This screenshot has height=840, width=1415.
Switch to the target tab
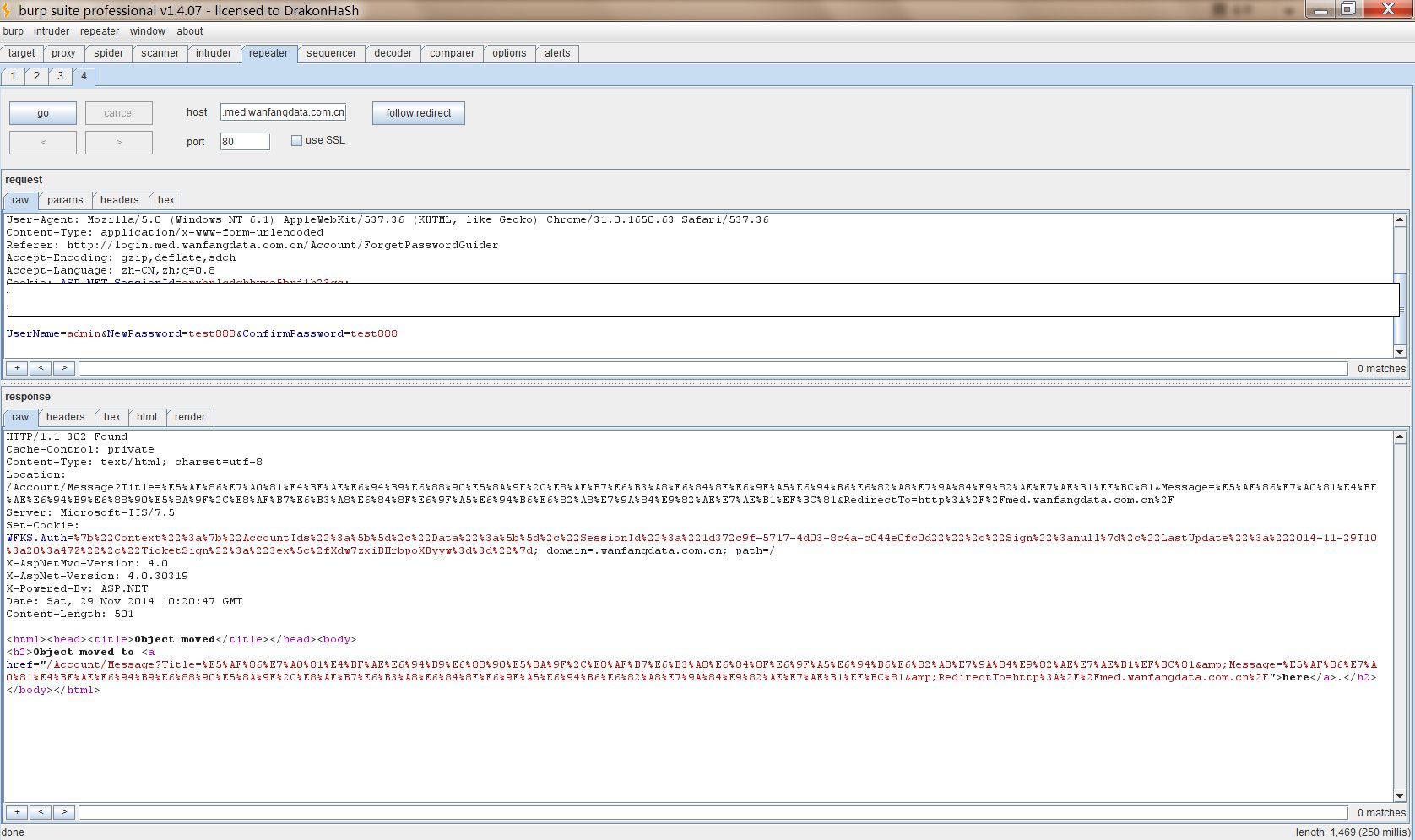pos(22,53)
